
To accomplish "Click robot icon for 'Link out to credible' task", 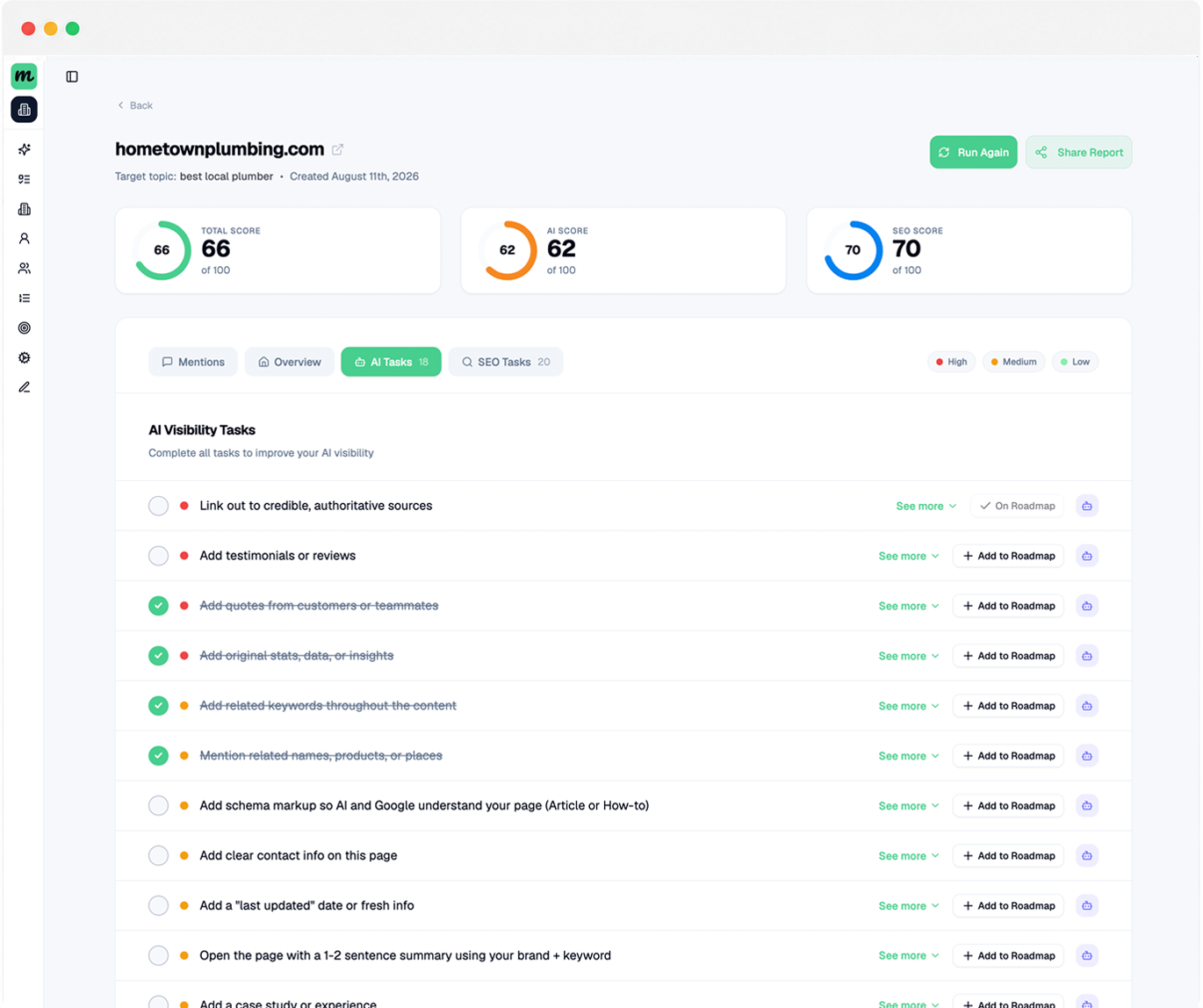I will [1087, 506].
